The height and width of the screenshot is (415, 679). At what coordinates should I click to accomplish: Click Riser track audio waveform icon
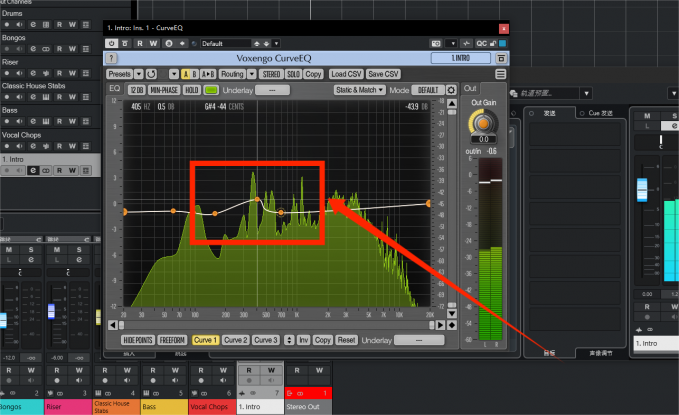pos(45,73)
